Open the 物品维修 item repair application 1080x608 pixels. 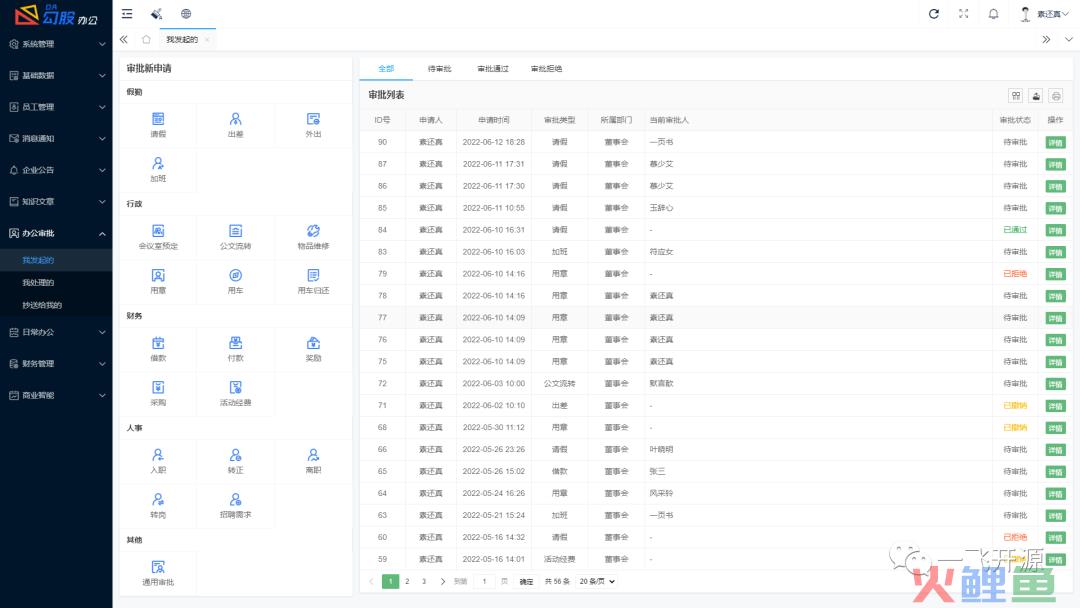(x=313, y=237)
